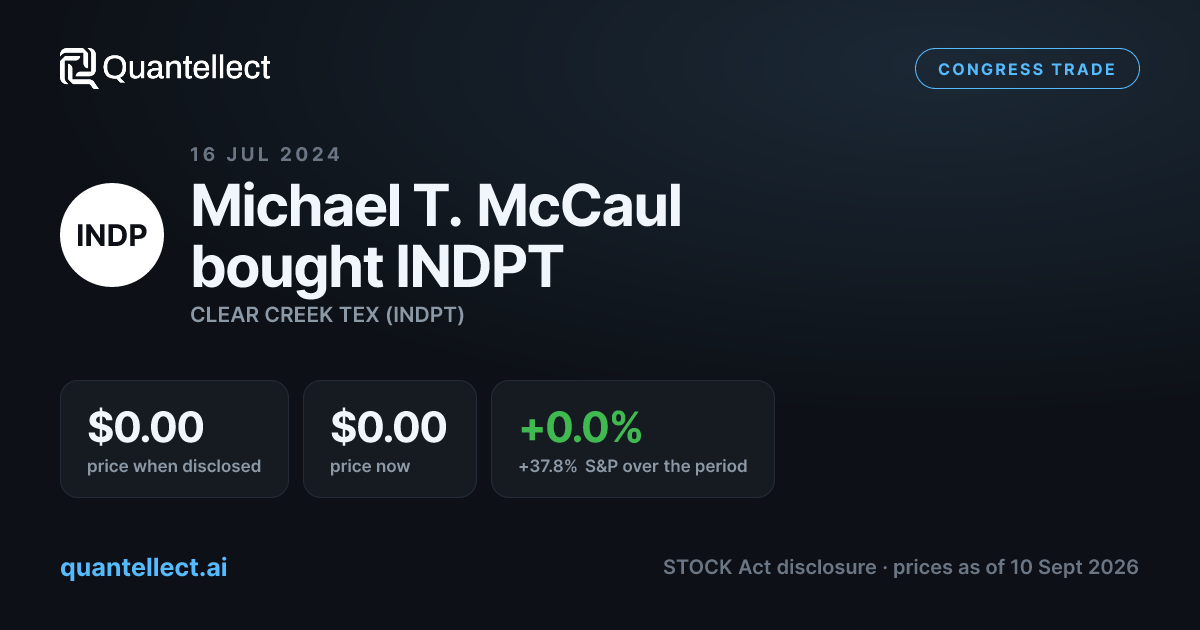
Task: Click the Quantellect logo icon
Action: (x=78, y=68)
